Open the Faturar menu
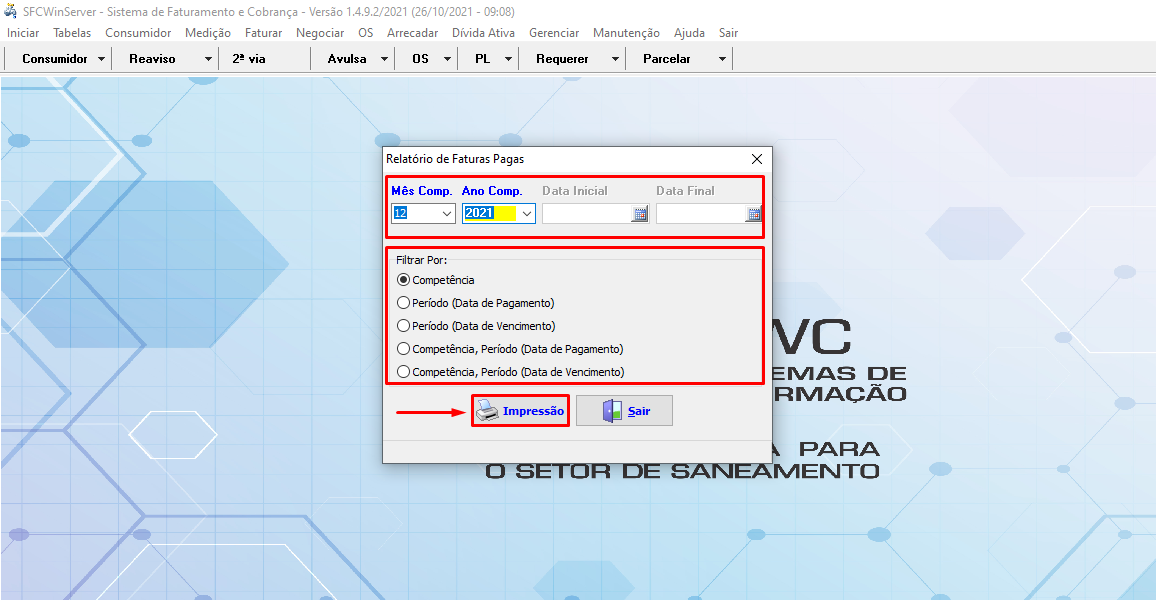Viewport: 1156px width, 600px height. 263,33
